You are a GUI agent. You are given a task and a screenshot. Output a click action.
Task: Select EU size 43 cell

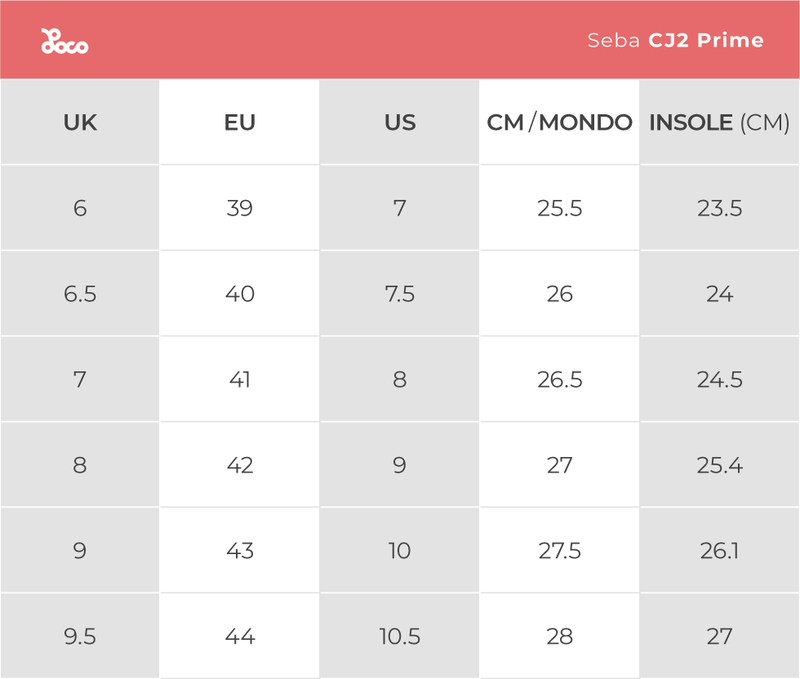tap(240, 551)
